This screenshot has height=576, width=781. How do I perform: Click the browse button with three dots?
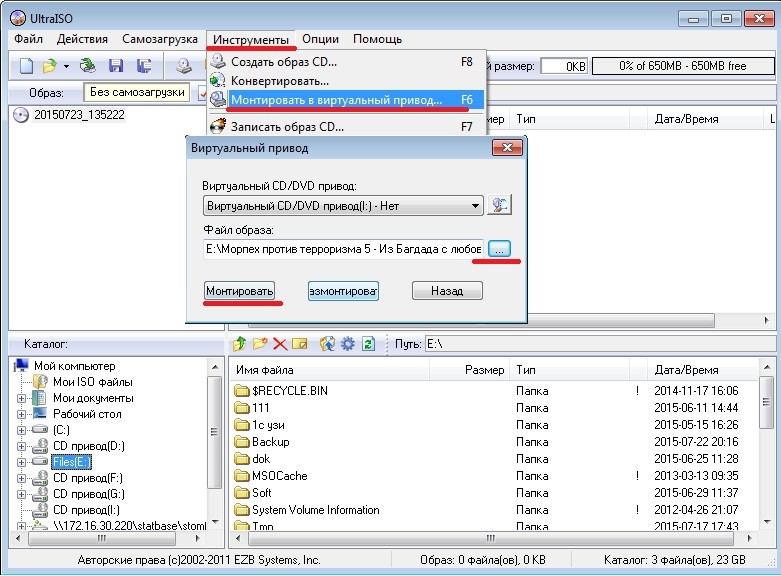pos(500,248)
